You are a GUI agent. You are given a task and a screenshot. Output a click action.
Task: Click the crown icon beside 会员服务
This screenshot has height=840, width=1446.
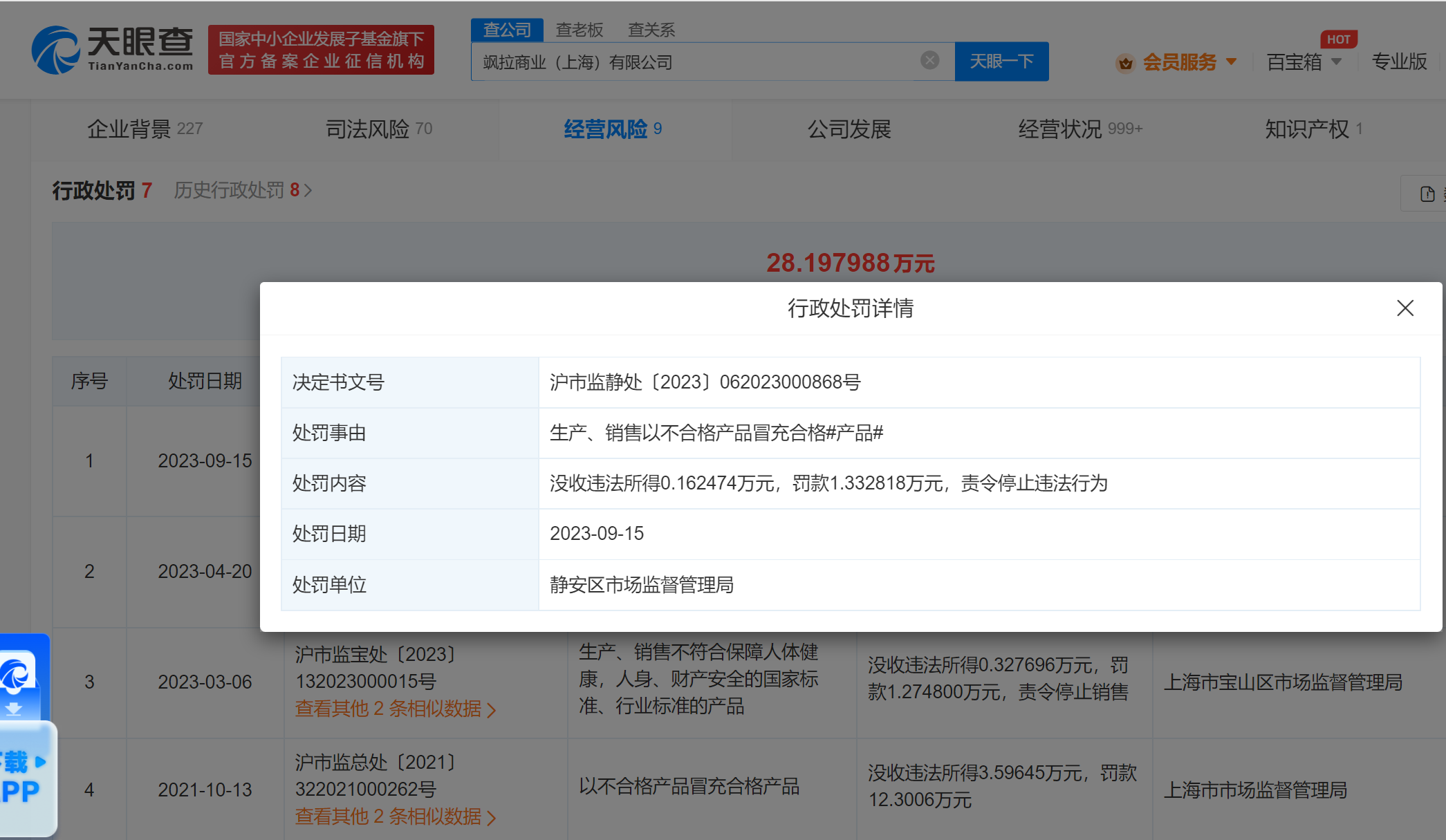pos(1126,63)
